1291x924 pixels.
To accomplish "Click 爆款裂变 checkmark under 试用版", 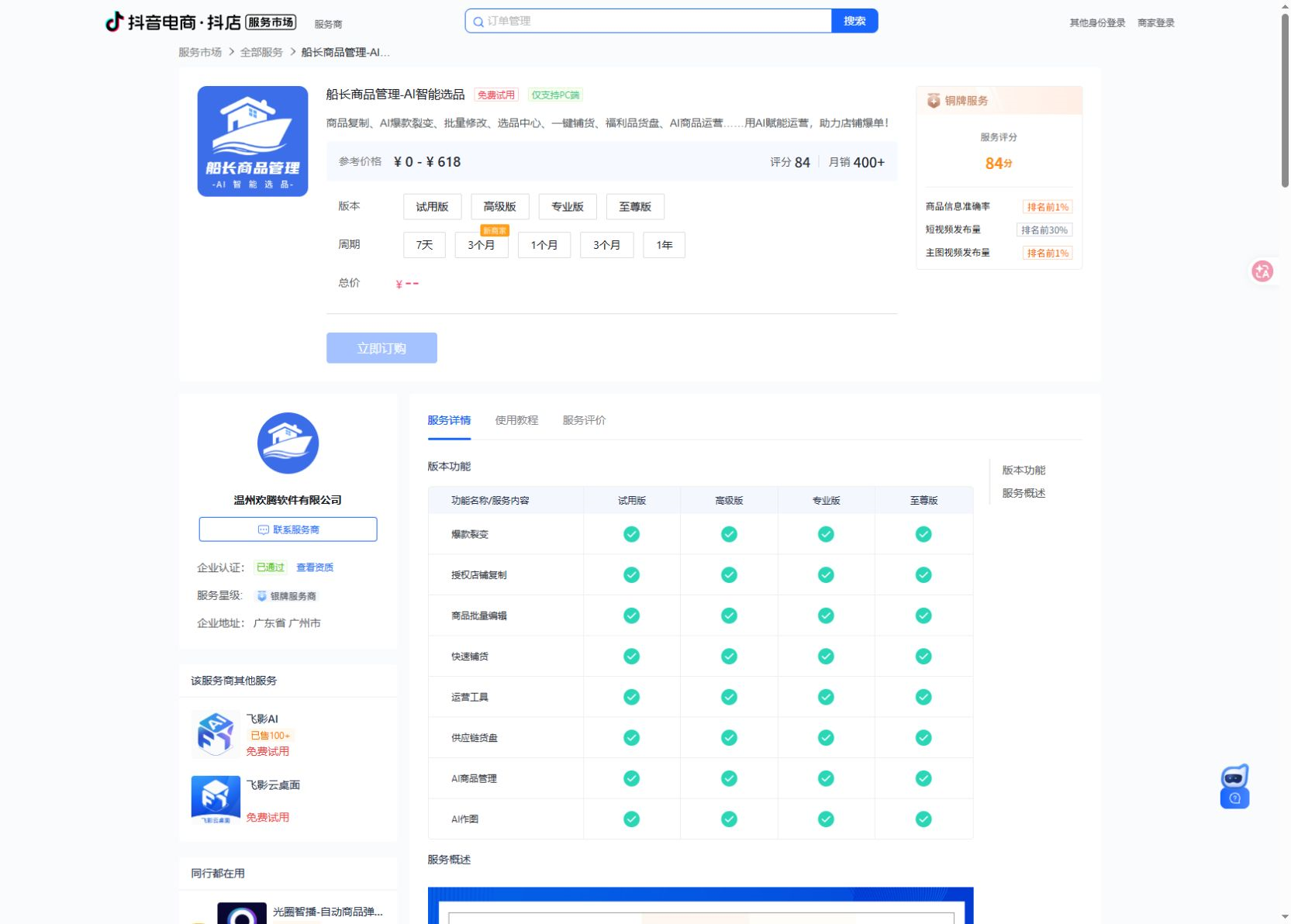I will pos(632,534).
